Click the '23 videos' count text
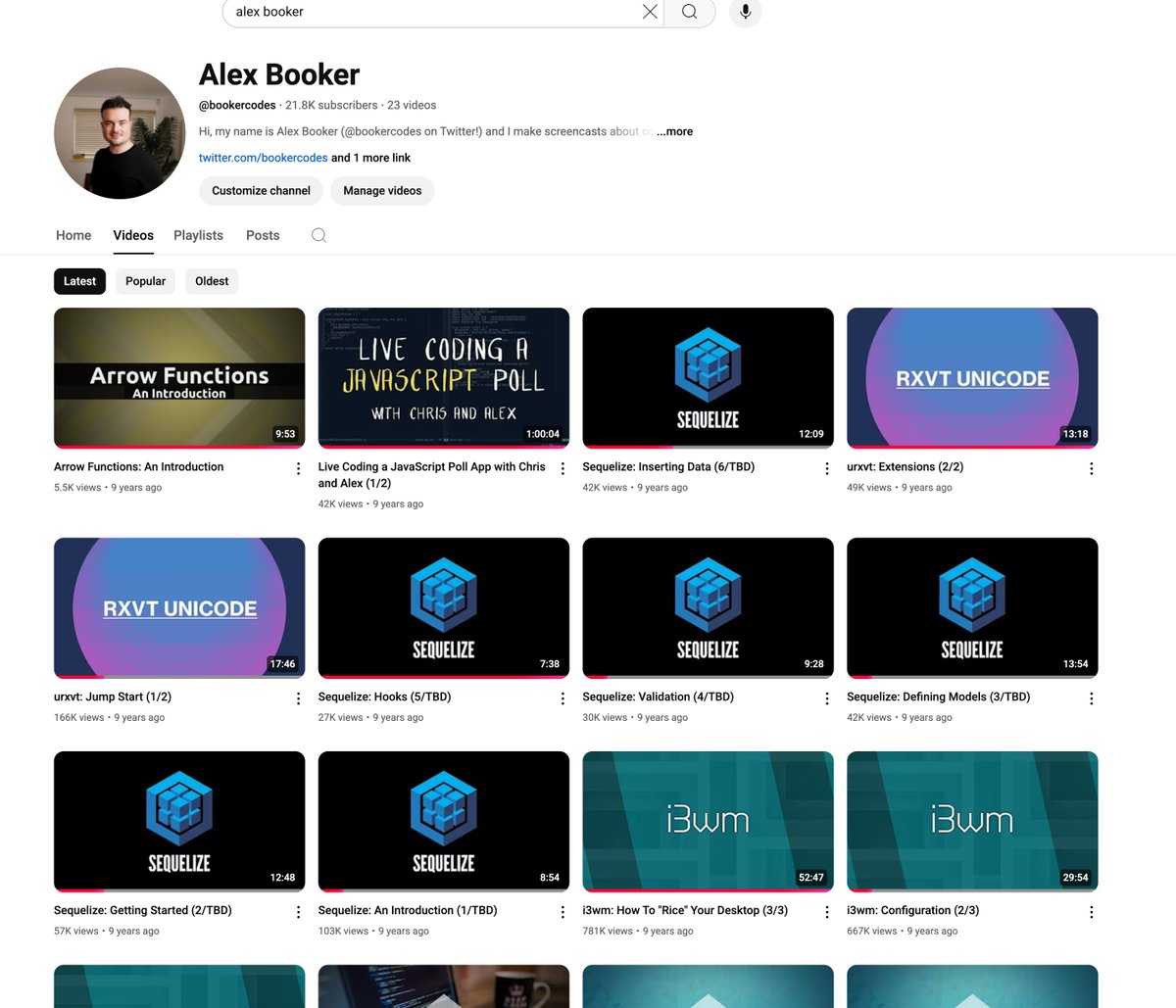 412,105
